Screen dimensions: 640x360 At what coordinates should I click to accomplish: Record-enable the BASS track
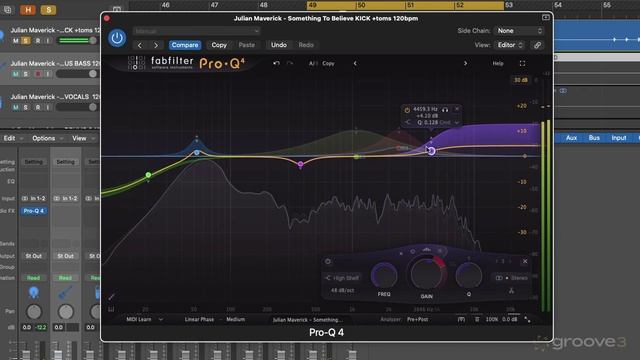tap(38, 74)
